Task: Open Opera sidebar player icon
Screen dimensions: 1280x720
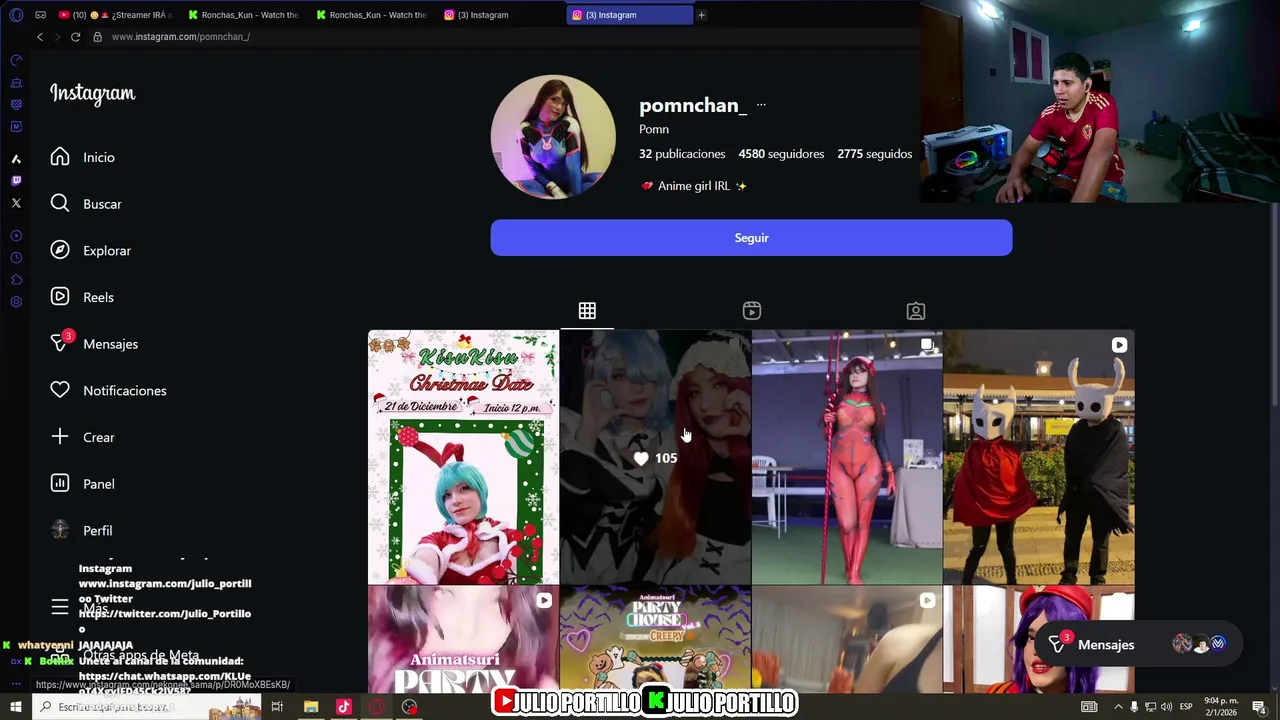Action: 16,236
